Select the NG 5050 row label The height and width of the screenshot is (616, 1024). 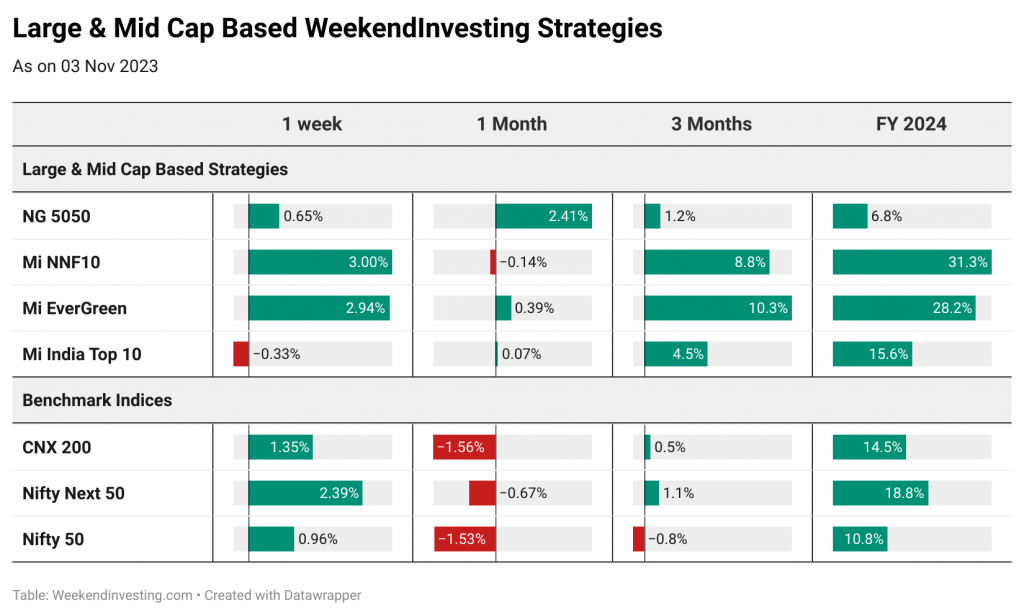click(56, 216)
